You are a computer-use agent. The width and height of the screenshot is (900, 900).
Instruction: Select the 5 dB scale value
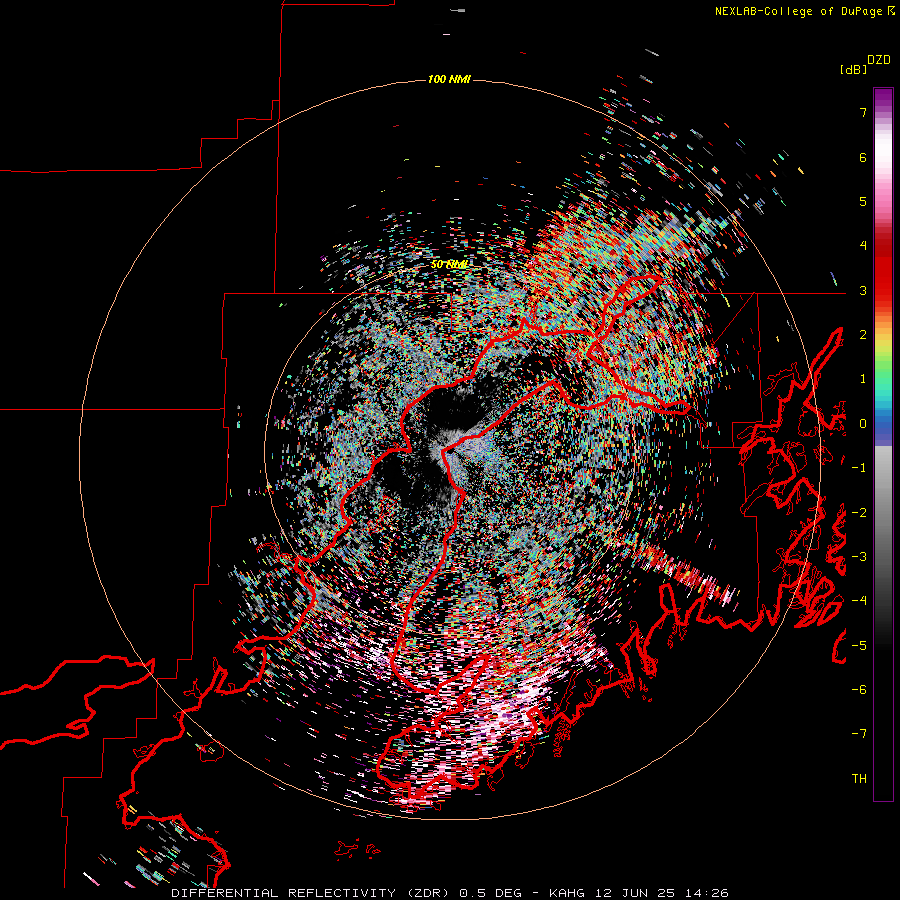coord(863,201)
